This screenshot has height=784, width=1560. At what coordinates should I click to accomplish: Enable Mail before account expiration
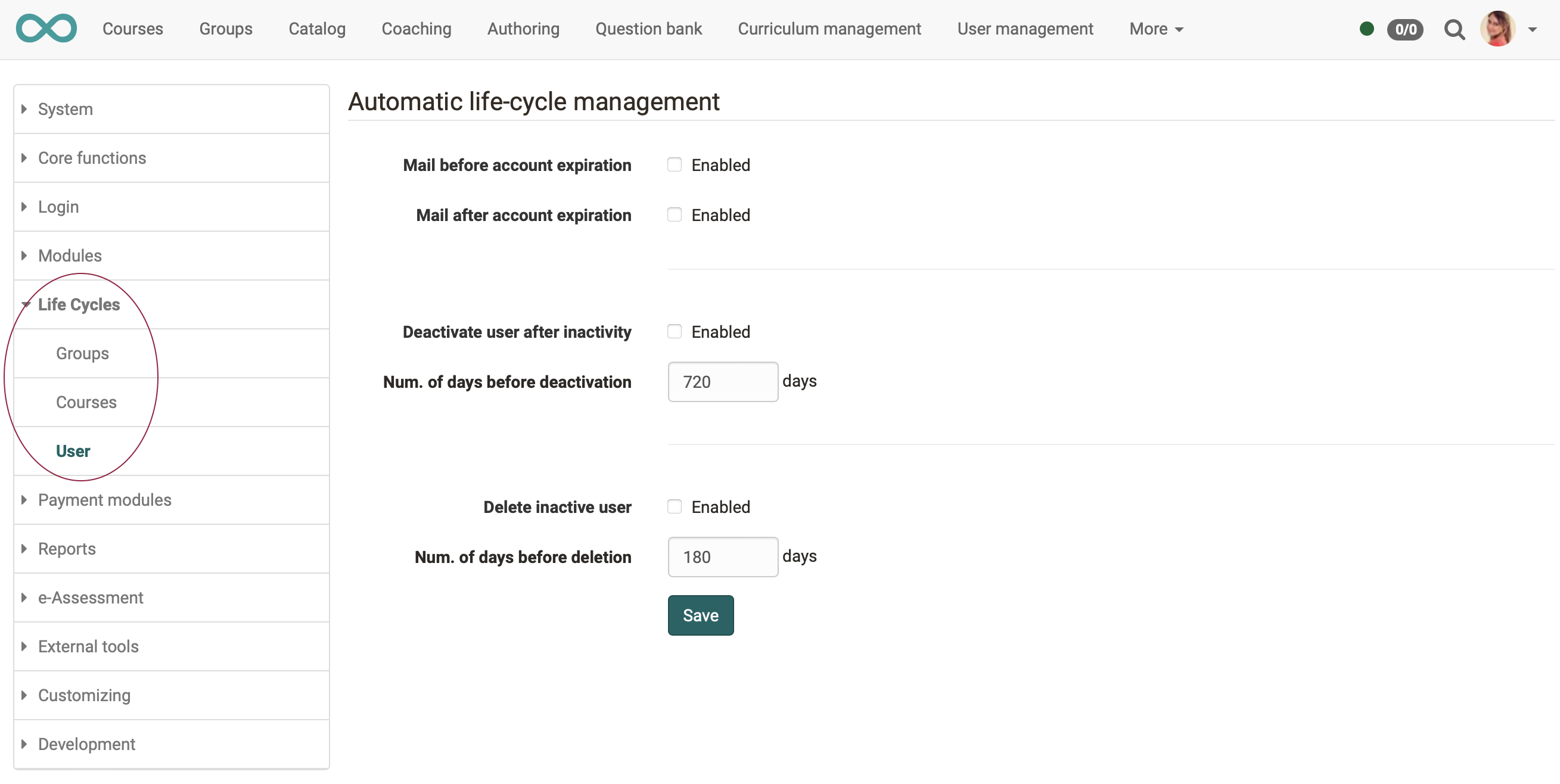(x=674, y=164)
